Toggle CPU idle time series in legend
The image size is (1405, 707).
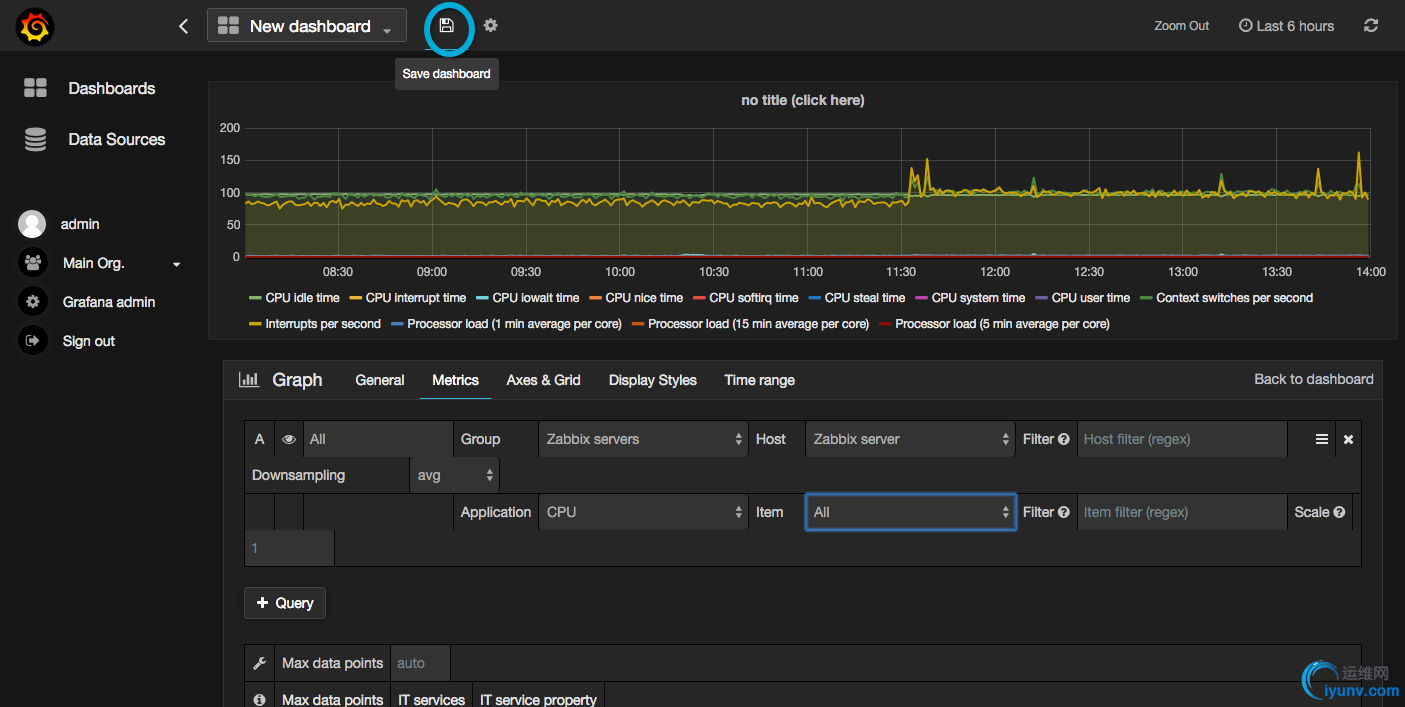pyautogui.click(x=301, y=298)
